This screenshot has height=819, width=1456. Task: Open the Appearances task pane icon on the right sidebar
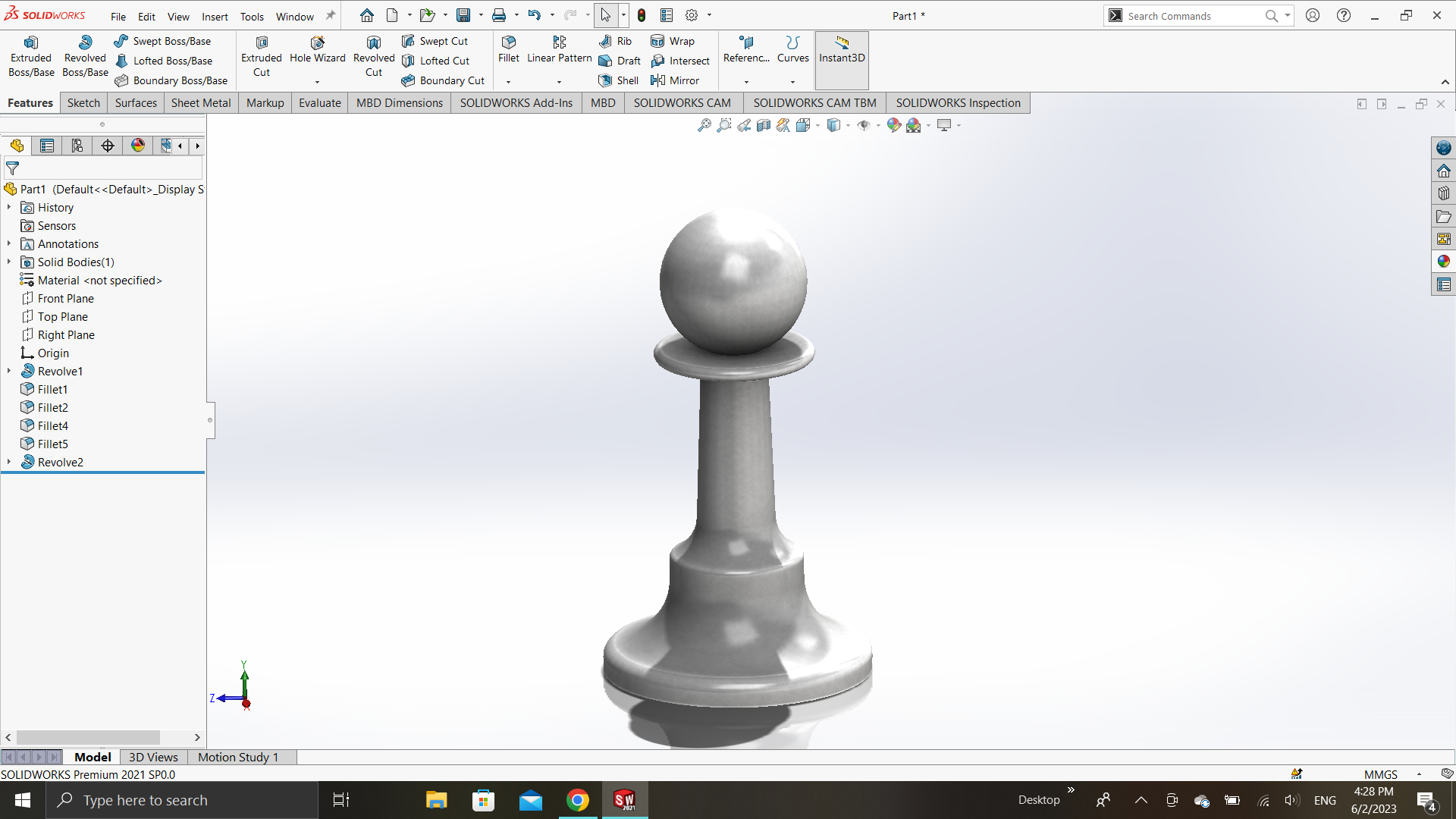coord(1443,262)
